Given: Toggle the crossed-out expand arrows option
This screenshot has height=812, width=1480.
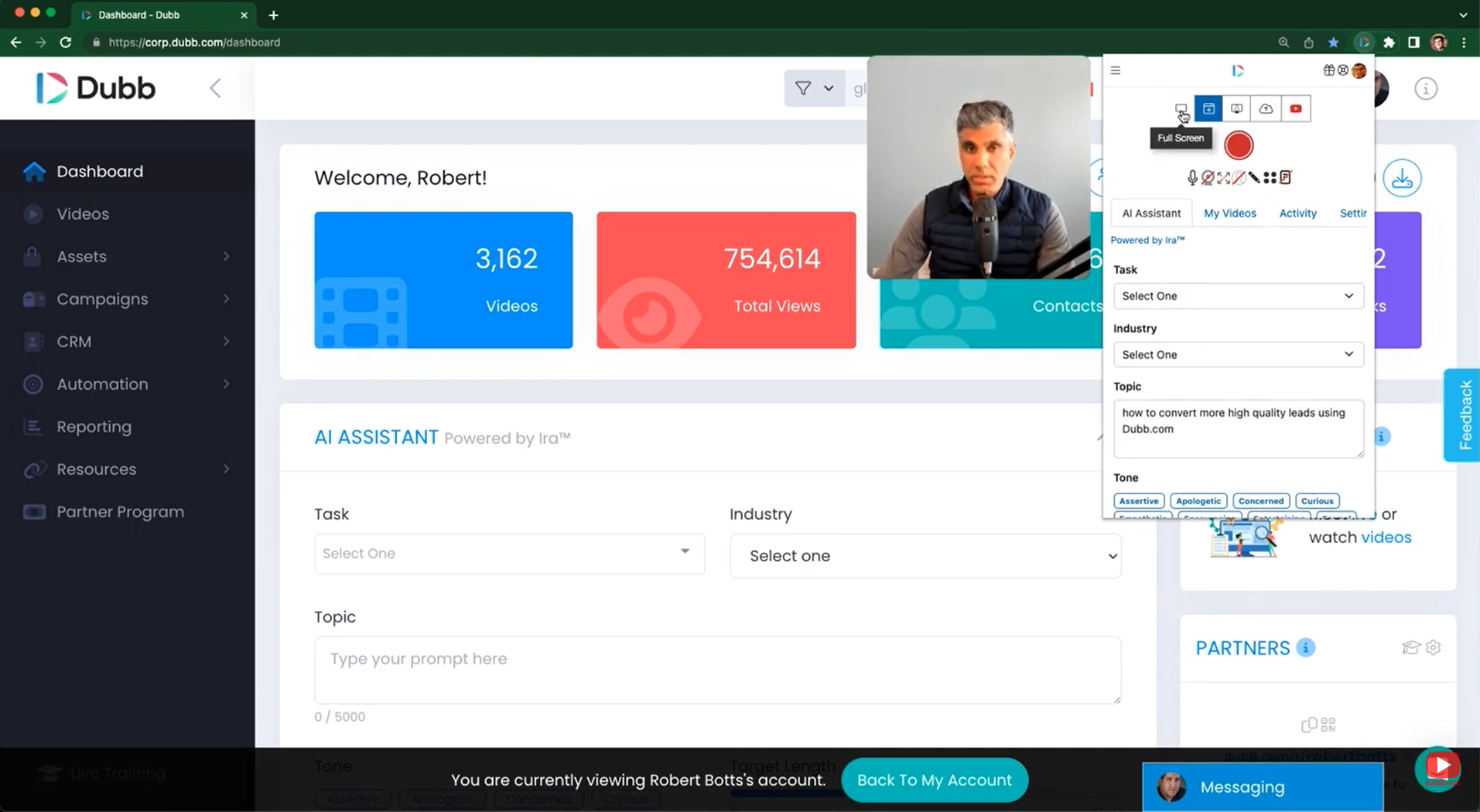Looking at the screenshot, I should click(x=1223, y=178).
